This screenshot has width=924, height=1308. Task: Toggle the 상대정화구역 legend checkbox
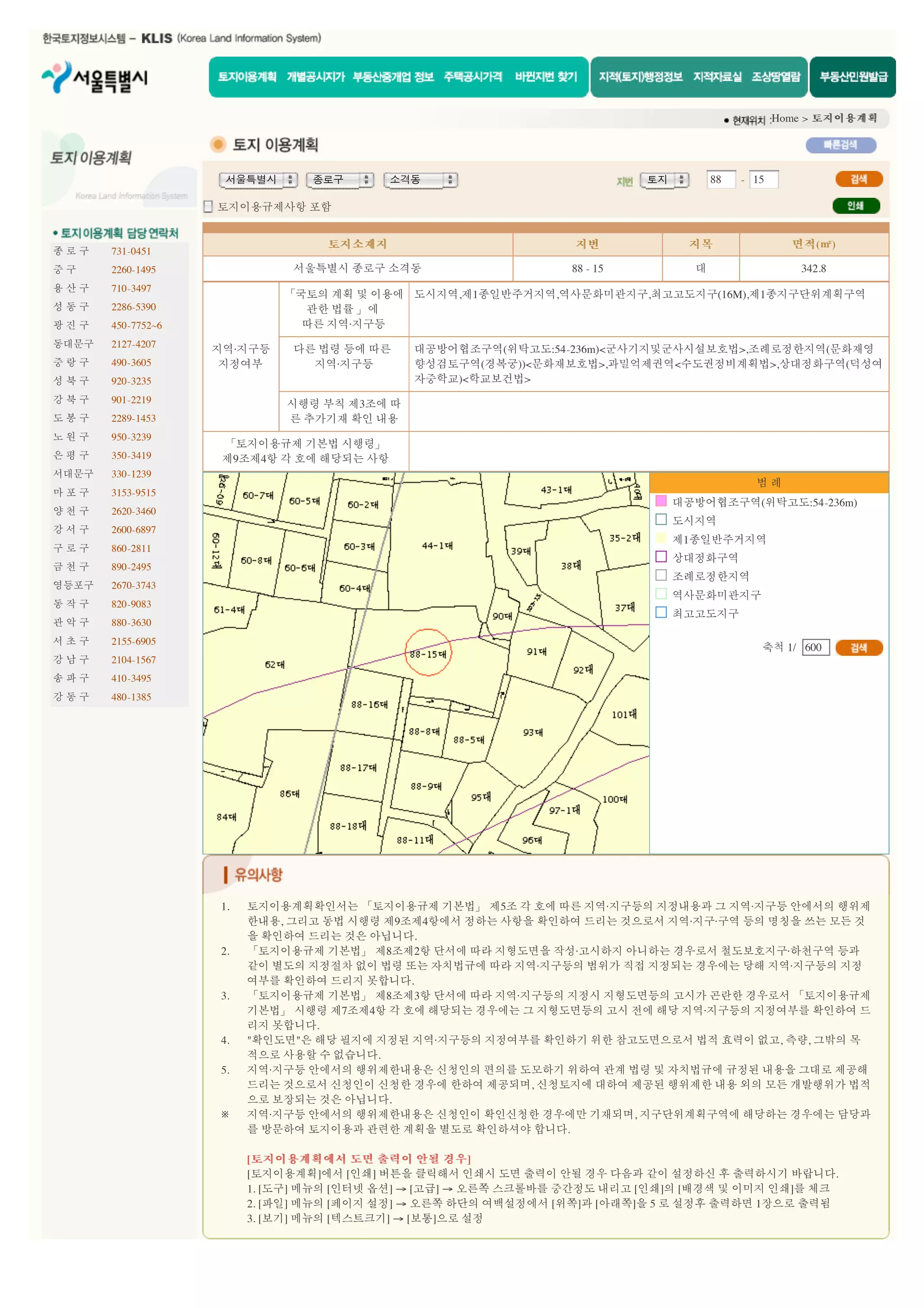click(661, 557)
